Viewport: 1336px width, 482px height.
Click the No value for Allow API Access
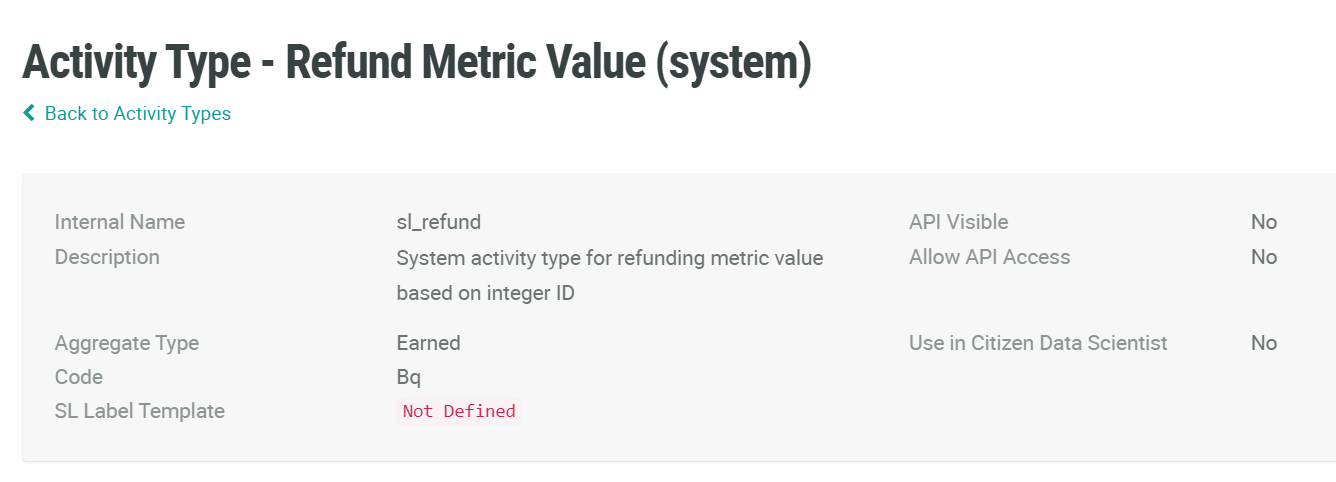click(x=1263, y=257)
